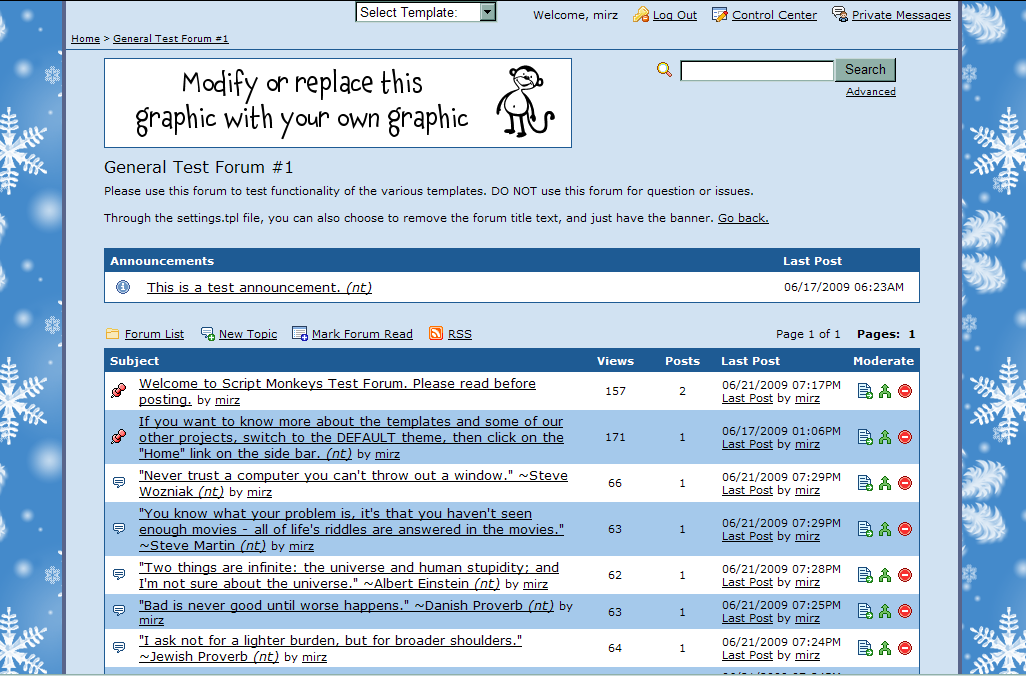Delete the Welcome to Script Monkeys thread
Screen dimensions: 1026x676
pos(905,391)
